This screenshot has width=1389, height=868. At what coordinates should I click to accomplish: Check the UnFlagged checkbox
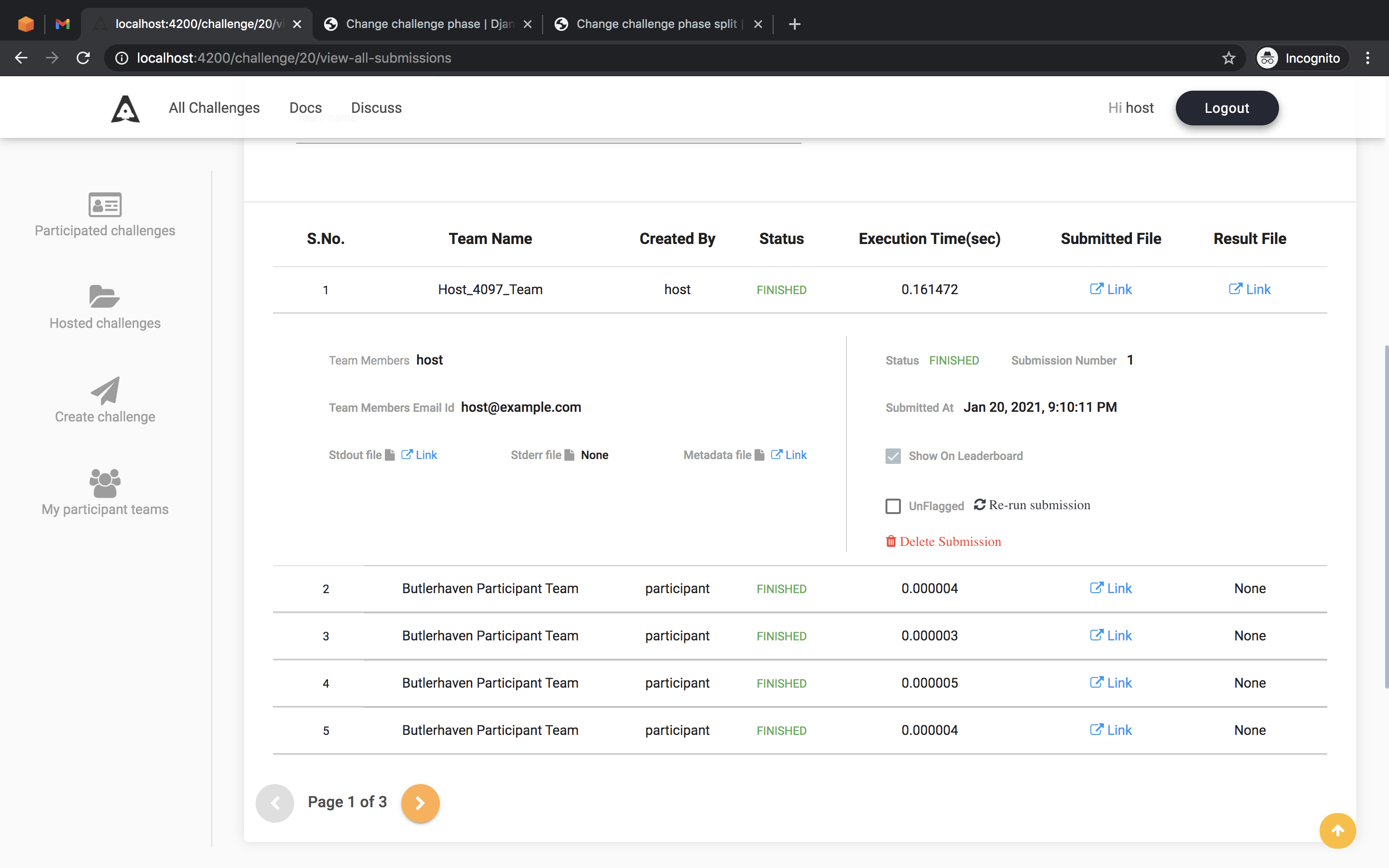[893, 506]
